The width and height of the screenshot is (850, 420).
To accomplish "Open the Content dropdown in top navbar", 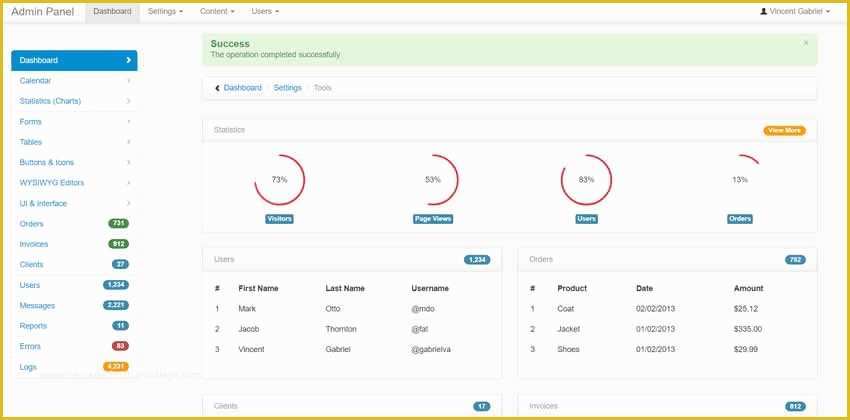I will coord(217,11).
